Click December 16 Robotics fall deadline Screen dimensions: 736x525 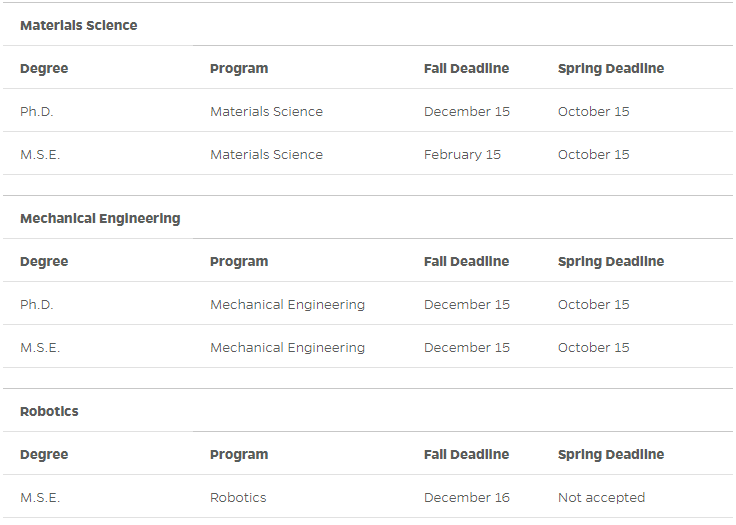[467, 497]
